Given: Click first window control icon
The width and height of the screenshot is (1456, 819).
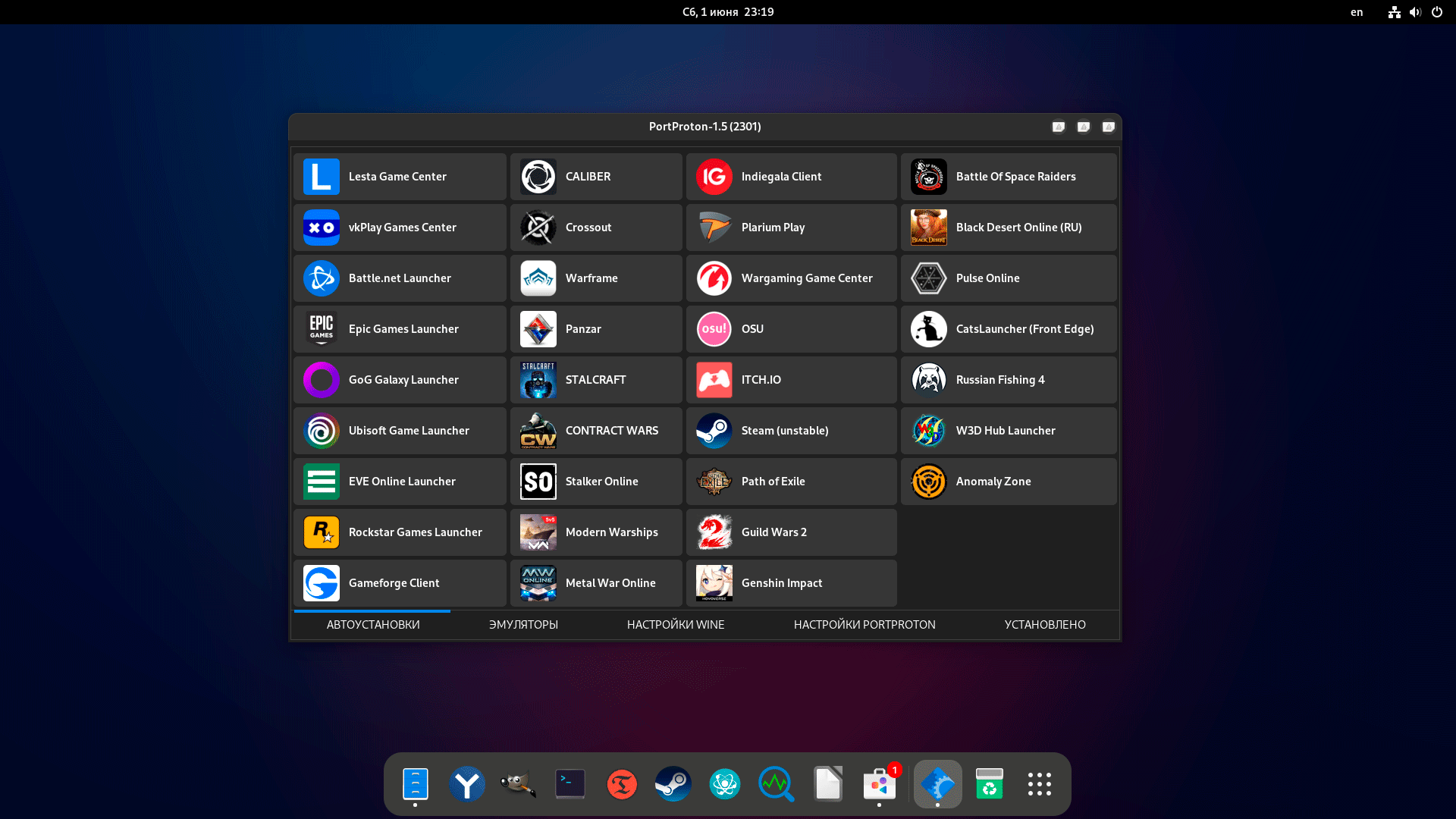Looking at the screenshot, I should click(1058, 126).
